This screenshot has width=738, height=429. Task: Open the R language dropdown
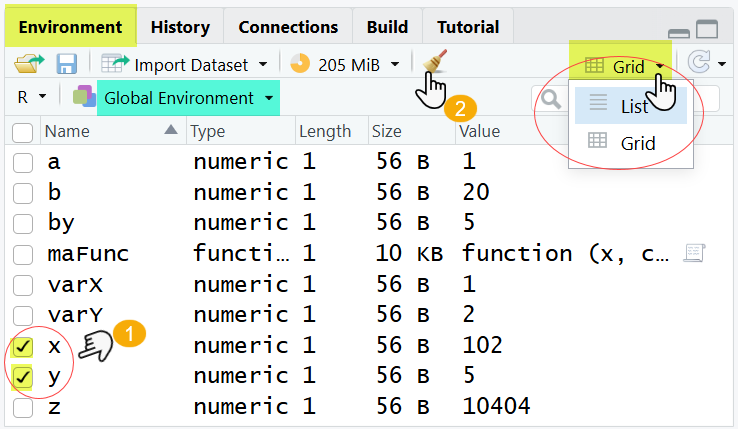[x=32, y=98]
